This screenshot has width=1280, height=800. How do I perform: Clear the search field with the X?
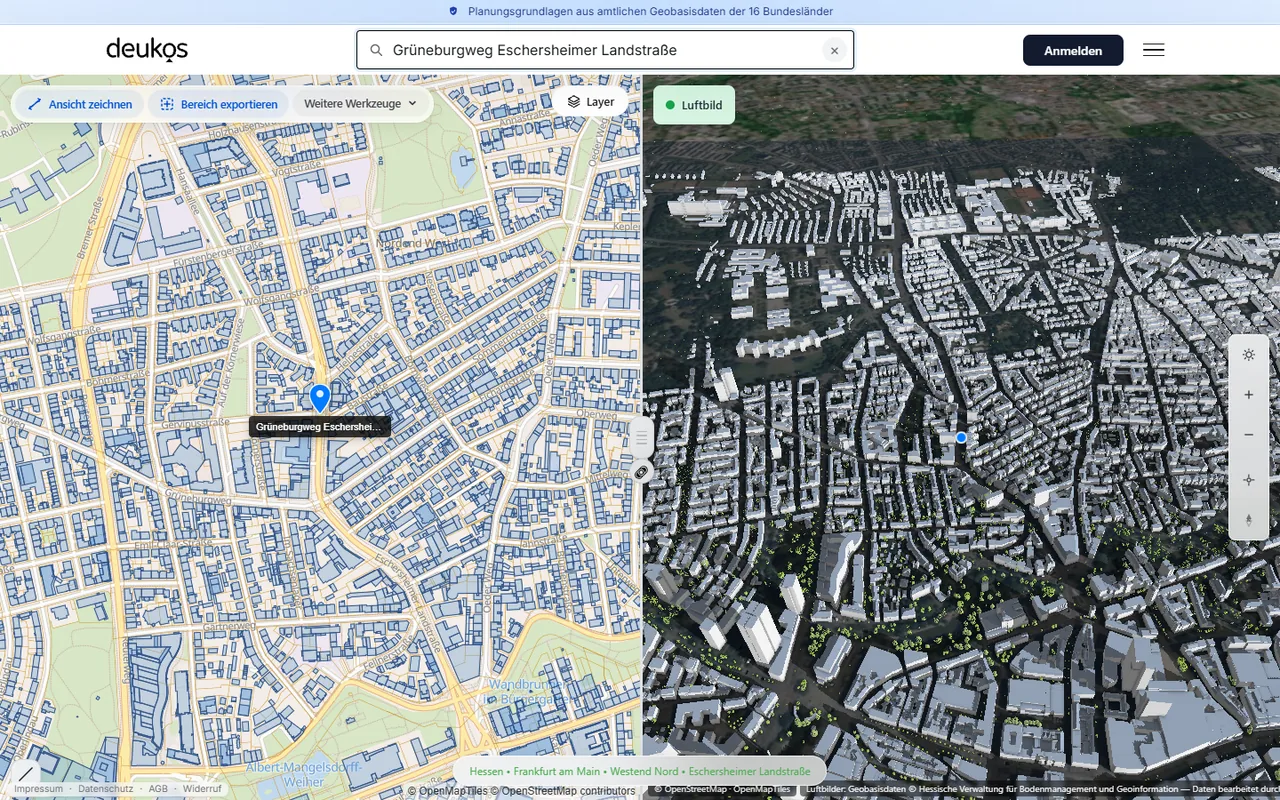tap(834, 50)
